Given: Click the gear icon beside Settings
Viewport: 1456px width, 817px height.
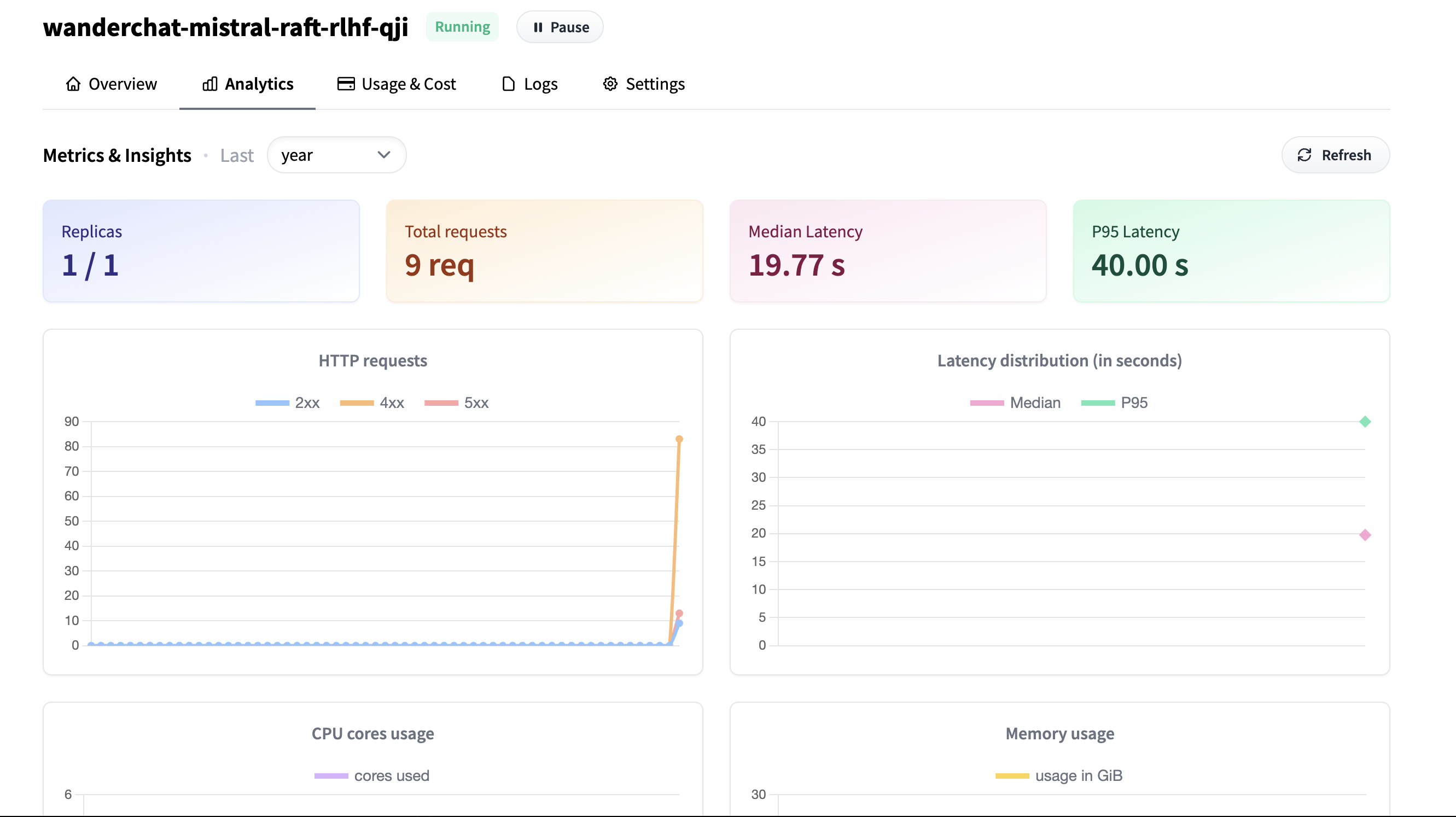Looking at the screenshot, I should click(610, 84).
